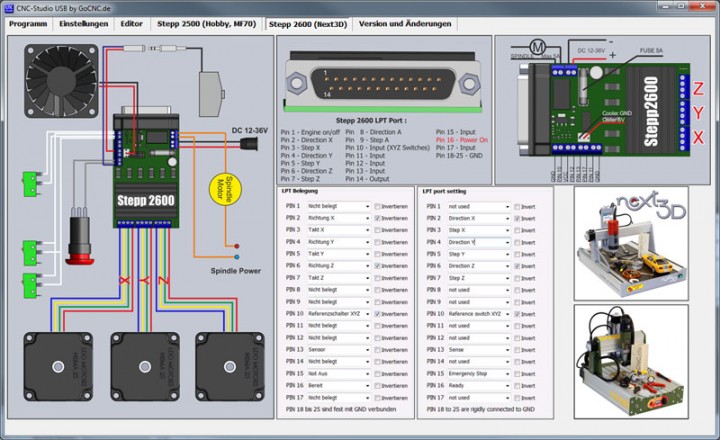Toggle Invertieren for German PIN 1
720x440 pixels.
click(377, 207)
